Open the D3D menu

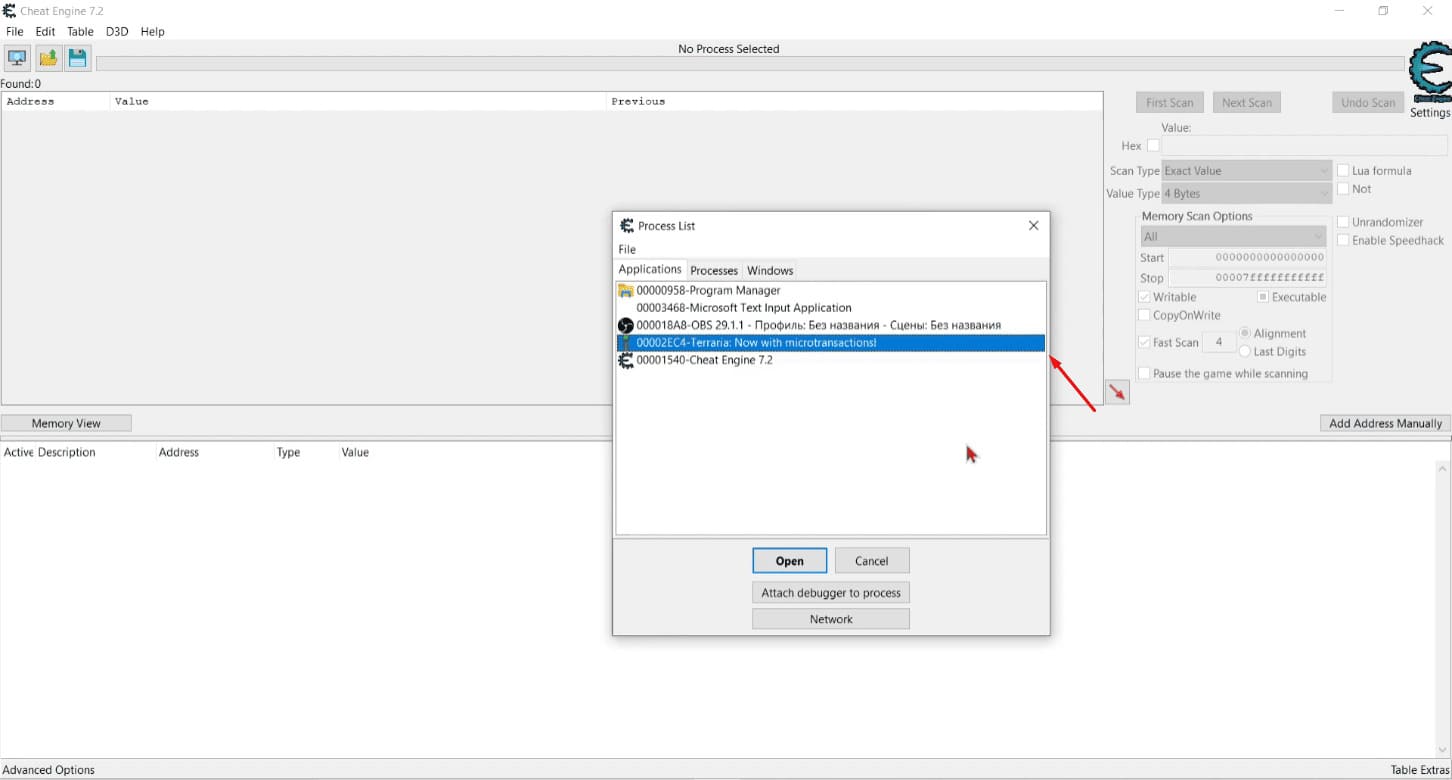117,32
